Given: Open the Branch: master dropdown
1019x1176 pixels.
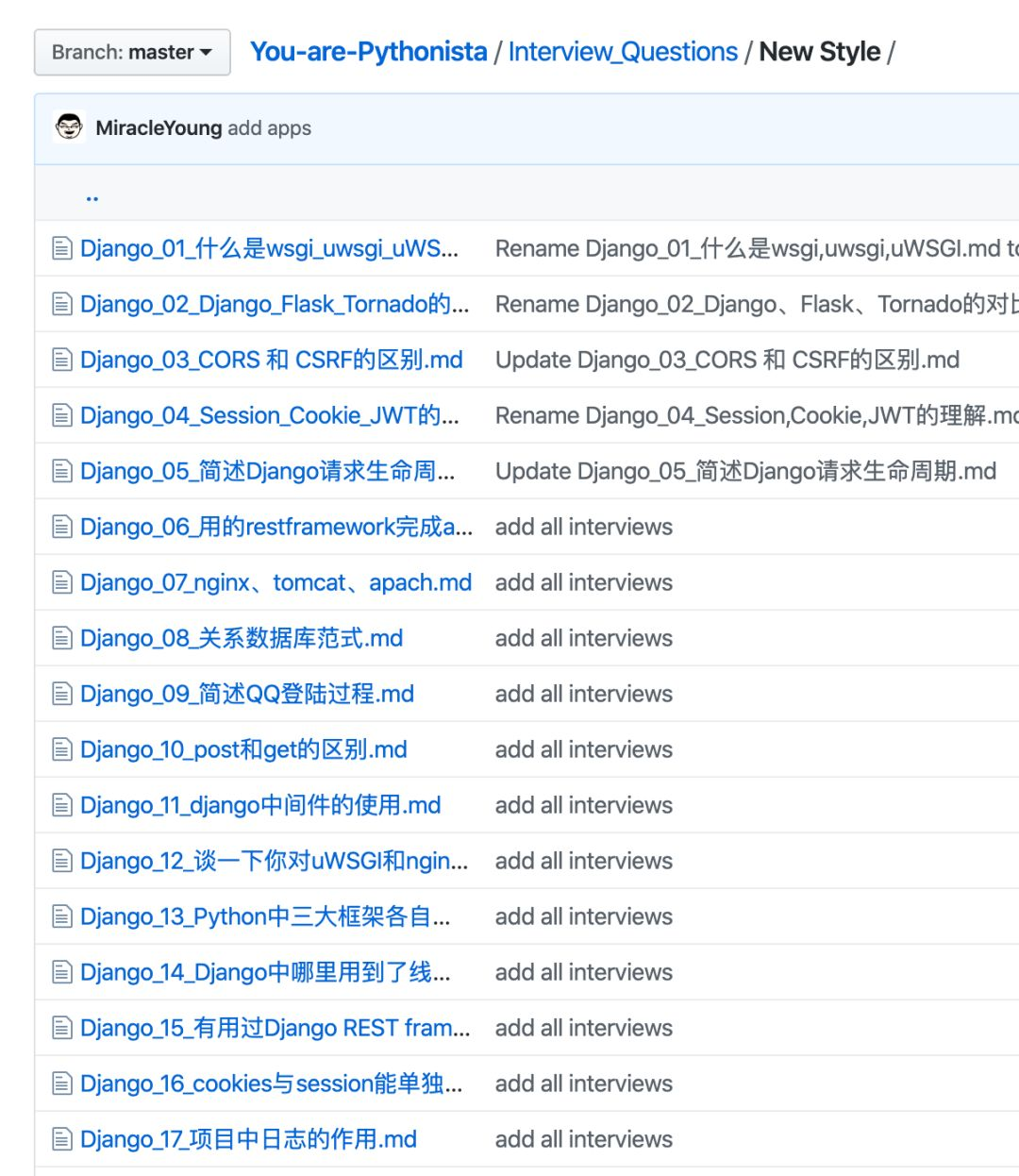Looking at the screenshot, I should click(132, 52).
